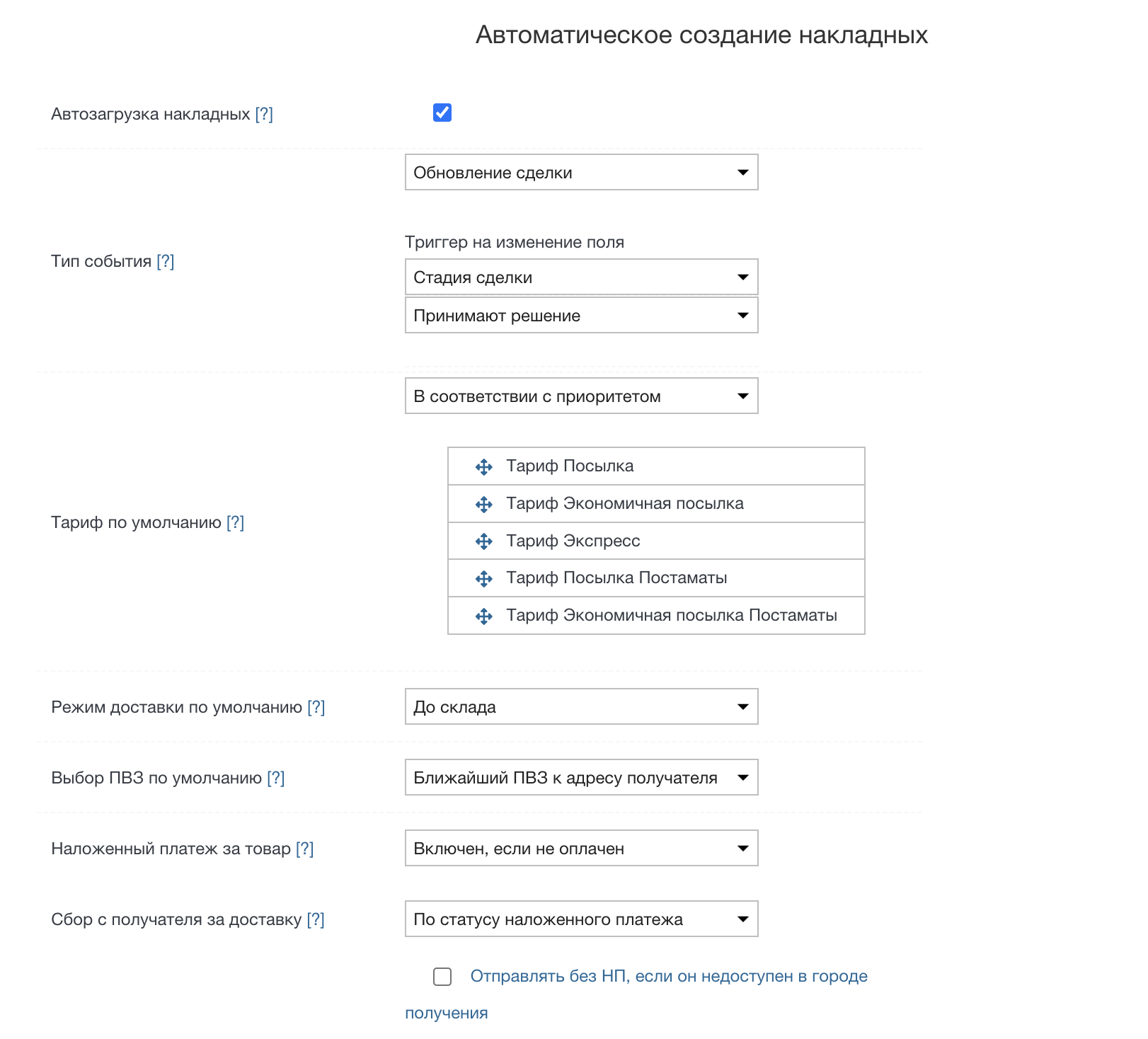
Task: Click drag handle for Тариф Экономичная посылка
Action: point(484,505)
